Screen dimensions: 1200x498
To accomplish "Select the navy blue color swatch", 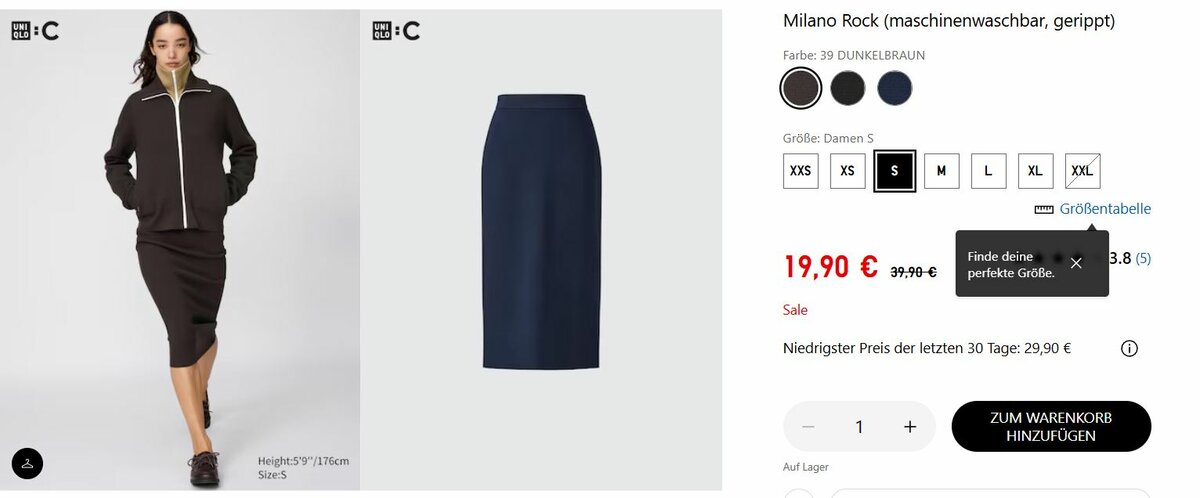I will click(x=895, y=88).
